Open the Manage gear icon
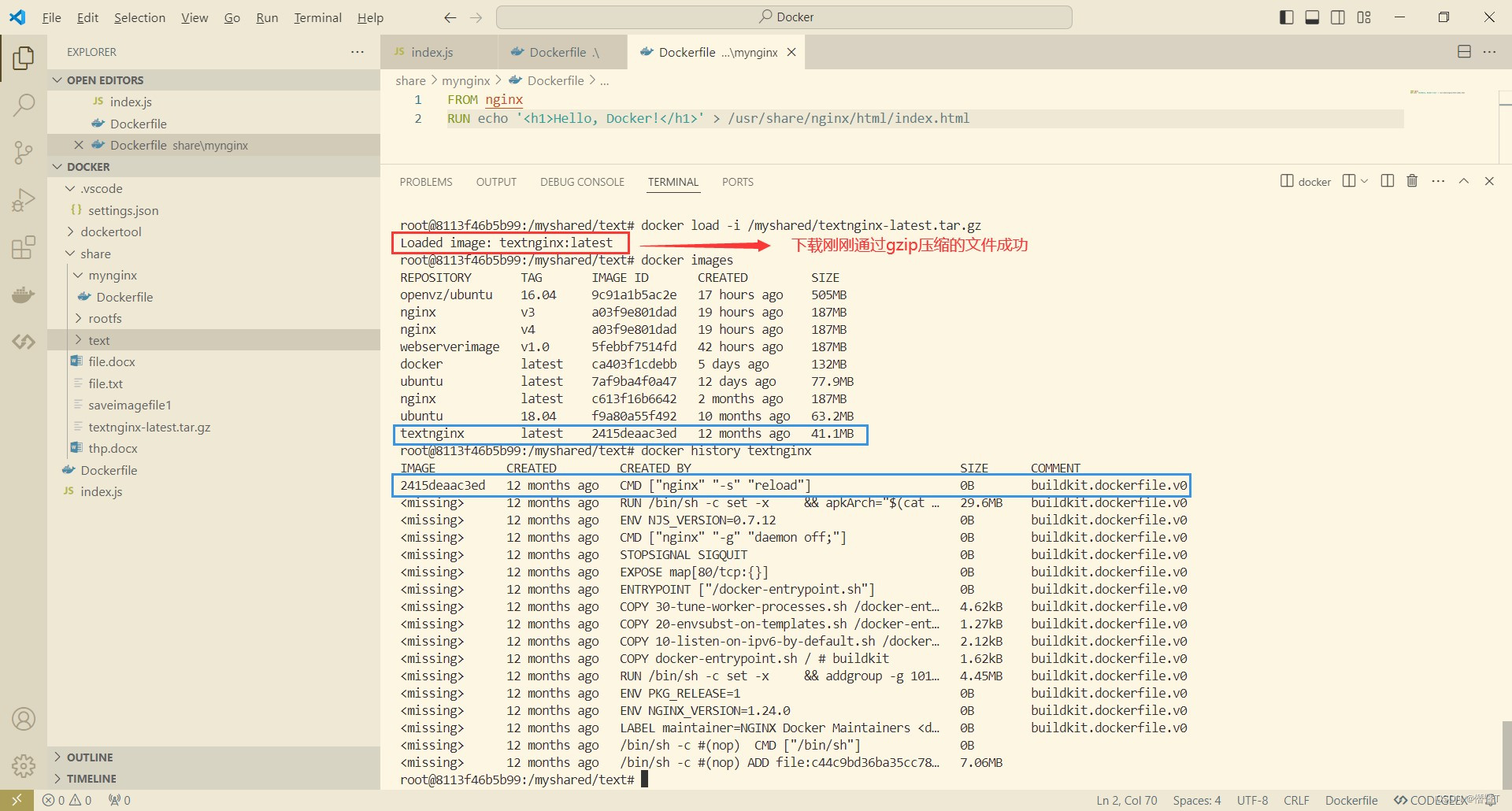Viewport: 1512px width, 811px height. click(24, 765)
